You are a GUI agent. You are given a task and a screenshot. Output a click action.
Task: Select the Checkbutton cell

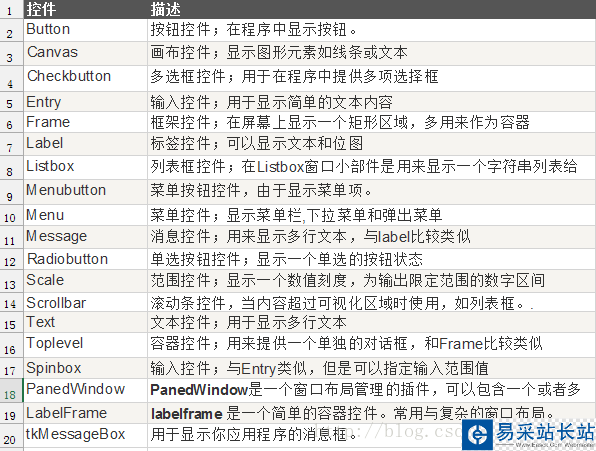[86, 78]
